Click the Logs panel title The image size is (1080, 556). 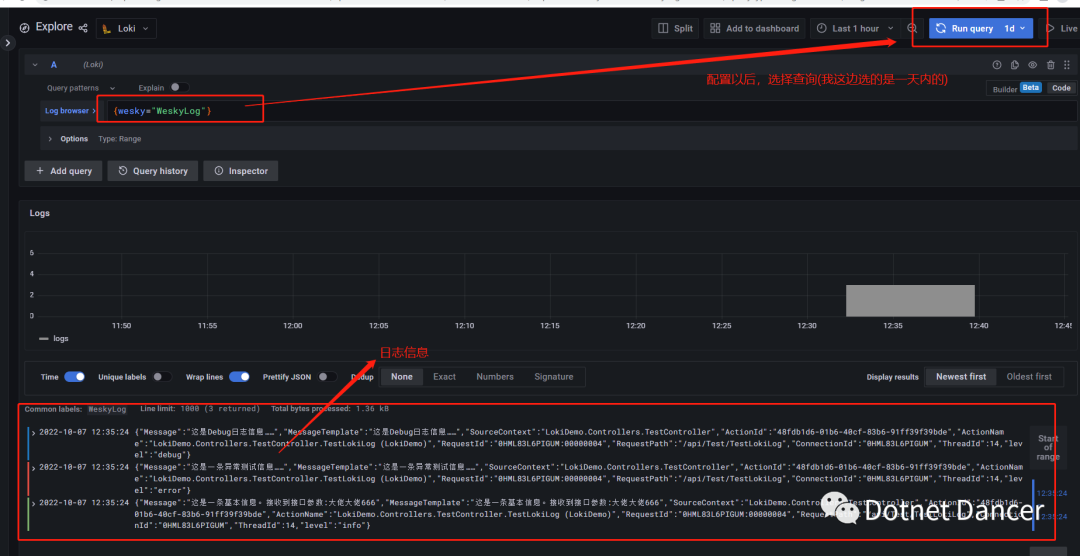(39, 213)
